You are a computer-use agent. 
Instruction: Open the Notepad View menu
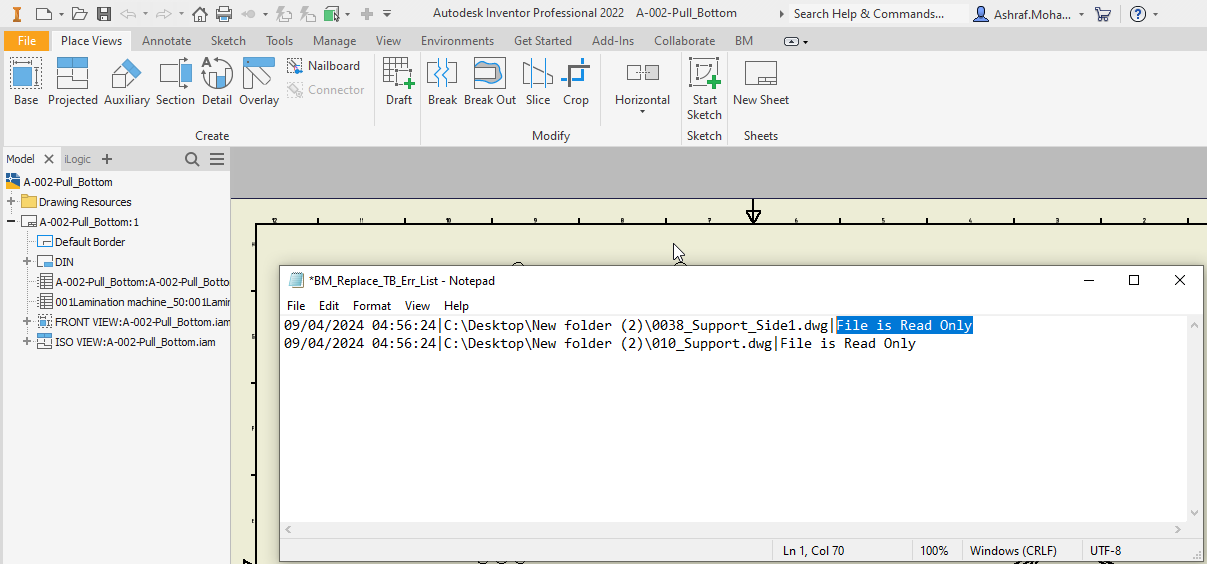click(417, 306)
